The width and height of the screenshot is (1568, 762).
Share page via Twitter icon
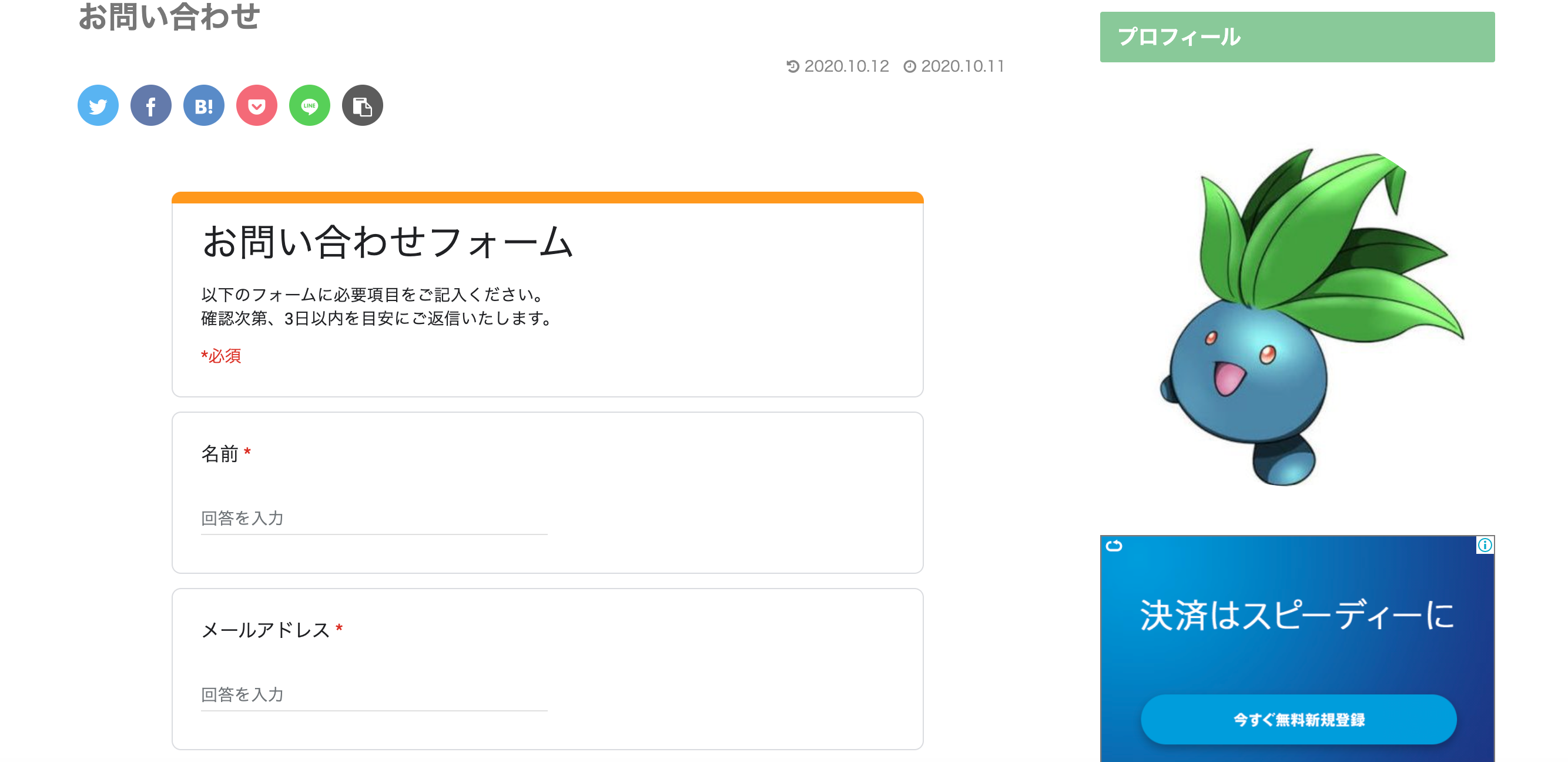tap(98, 105)
